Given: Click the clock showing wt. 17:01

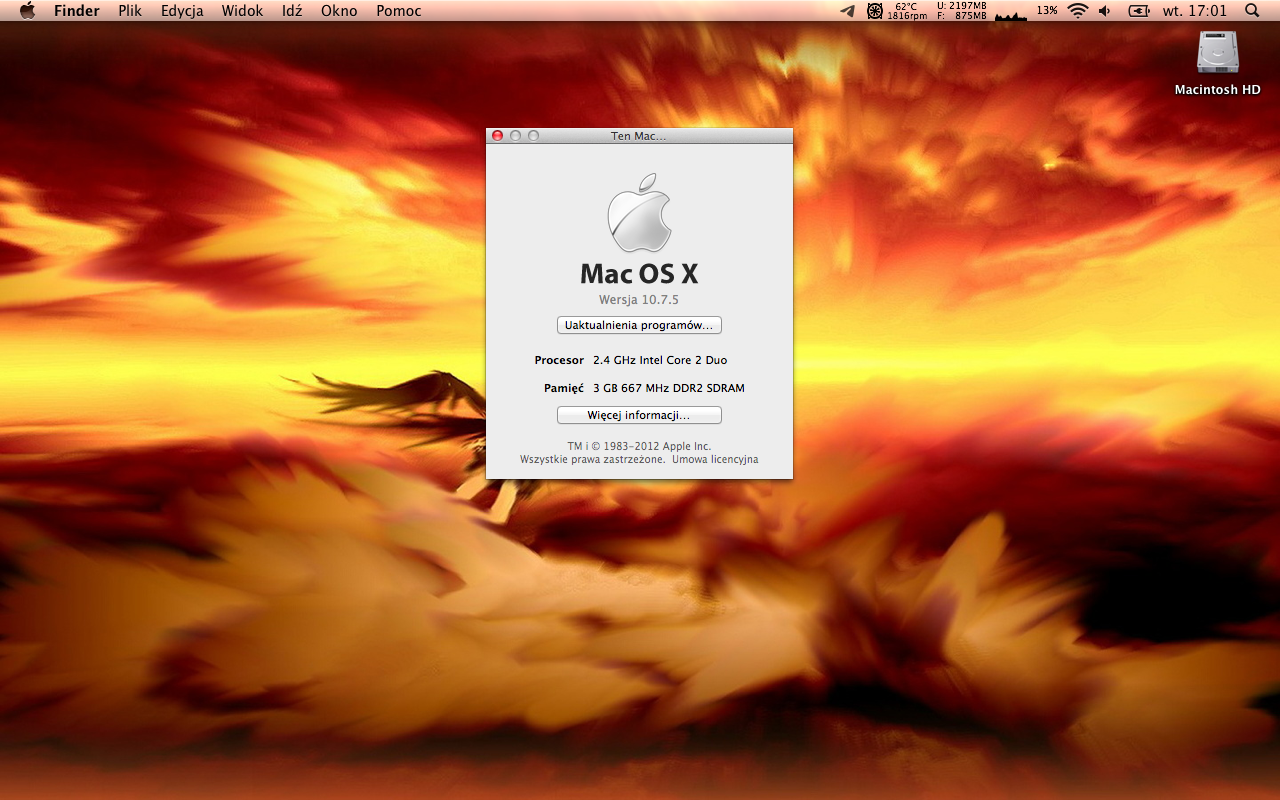Looking at the screenshot, I should pyautogui.click(x=1195, y=11).
